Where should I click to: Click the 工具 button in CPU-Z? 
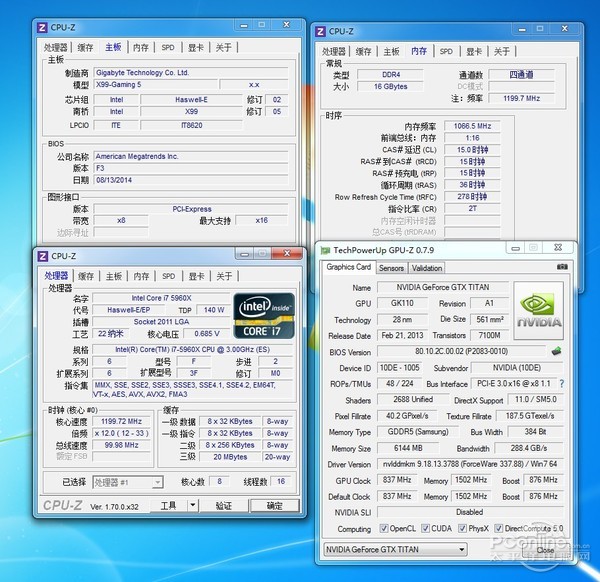[168, 505]
